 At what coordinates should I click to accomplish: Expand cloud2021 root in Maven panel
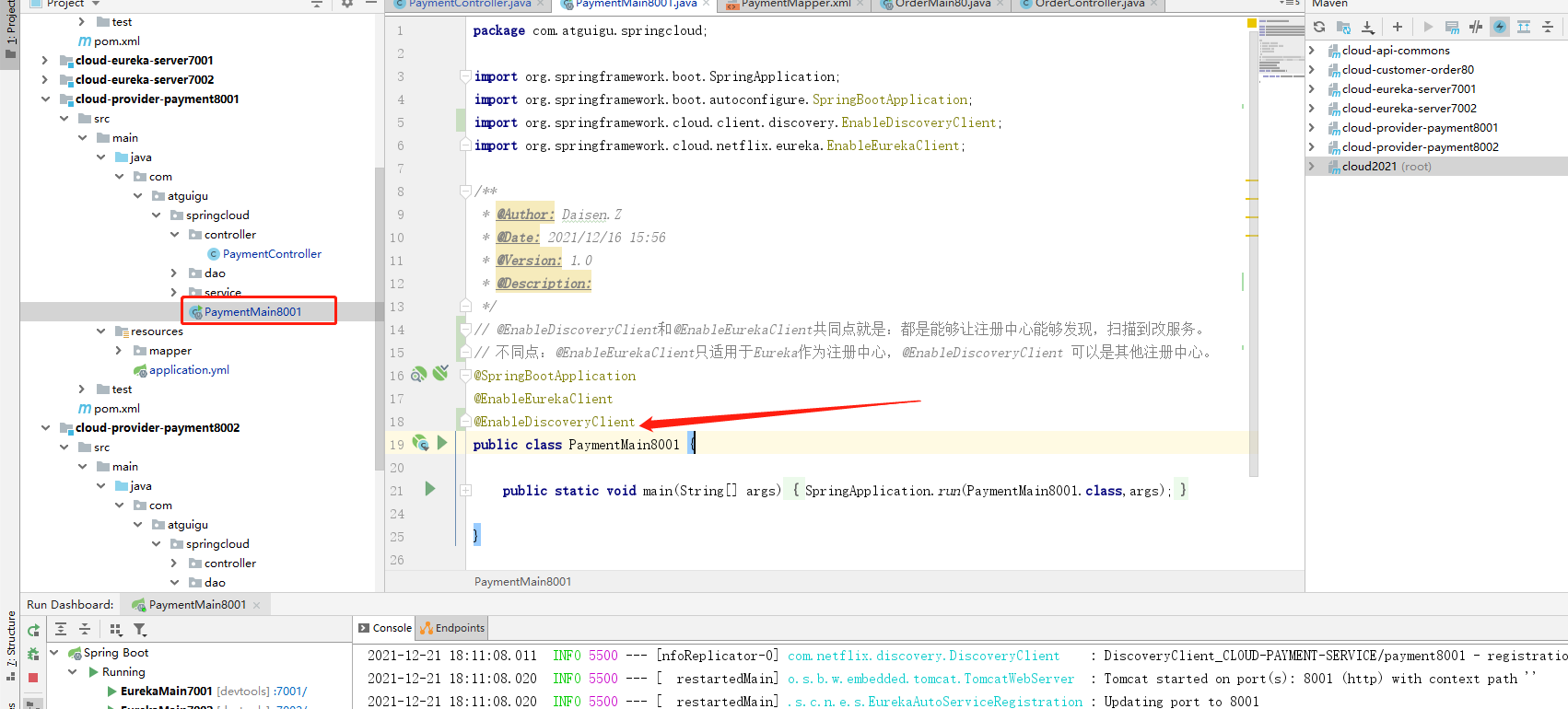[x=1312, y=166]
